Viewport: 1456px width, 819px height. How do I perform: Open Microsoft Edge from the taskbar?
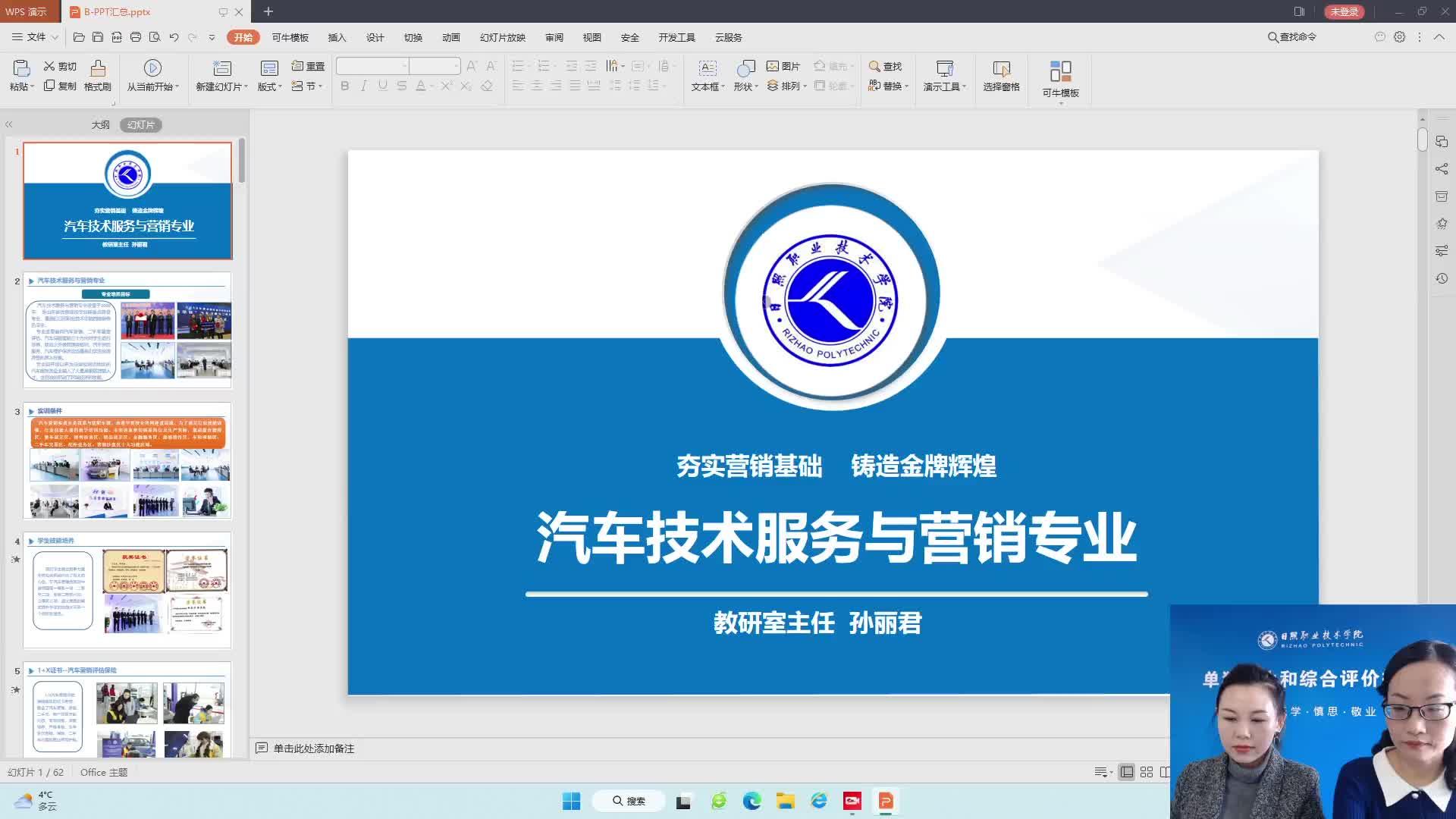(752, 801)
